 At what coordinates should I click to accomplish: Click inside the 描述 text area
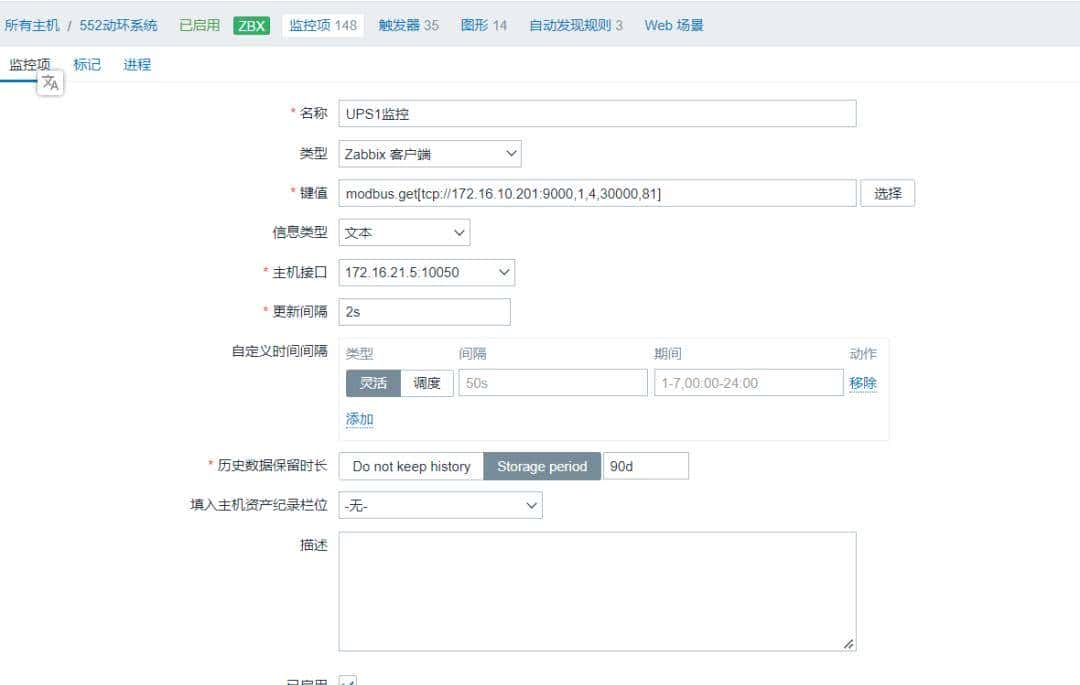(598, 590)
